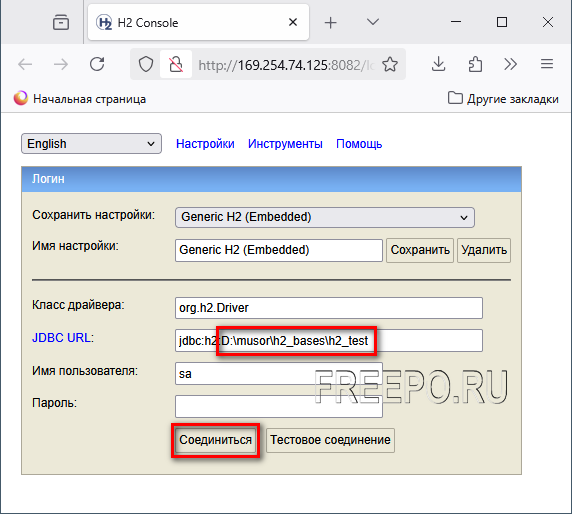Viewport: 572px width, 514px height.
Task: Click the Соединиться connect button
Action: click(x=215, y=440)
